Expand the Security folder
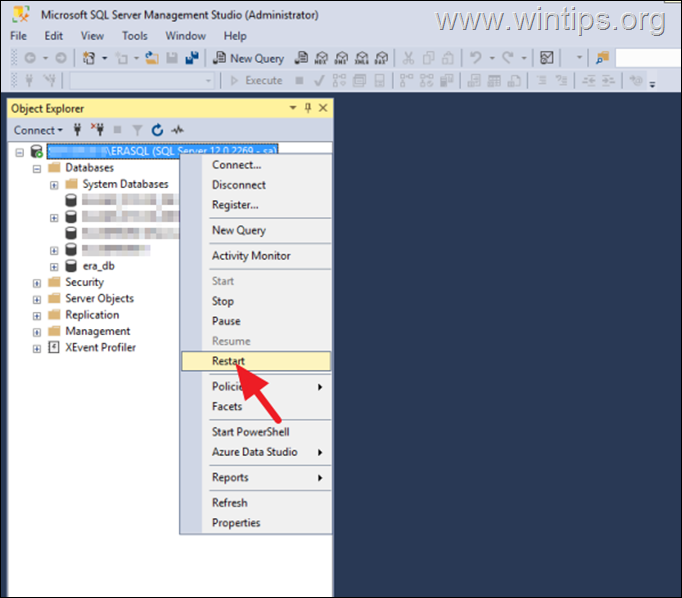This screenshot has height=598, width=682. pyautogui.click(x=37, y=283)
